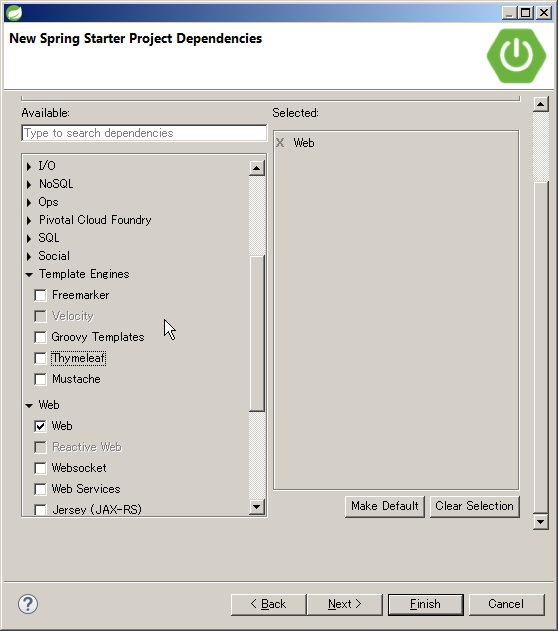This screenshot has height=631, width=558.
Task: Enable the Freemarker checkbox
Action: coord(40,295)
